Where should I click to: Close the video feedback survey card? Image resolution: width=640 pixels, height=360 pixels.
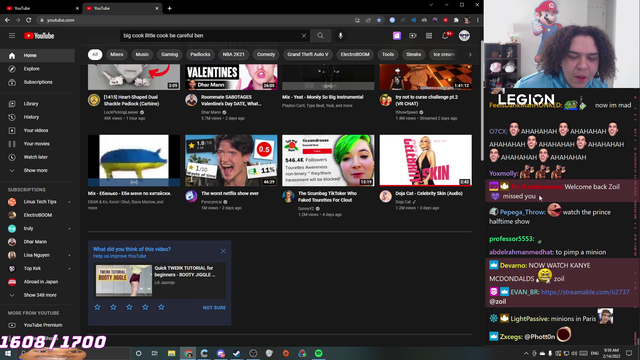tap(223, 251)
